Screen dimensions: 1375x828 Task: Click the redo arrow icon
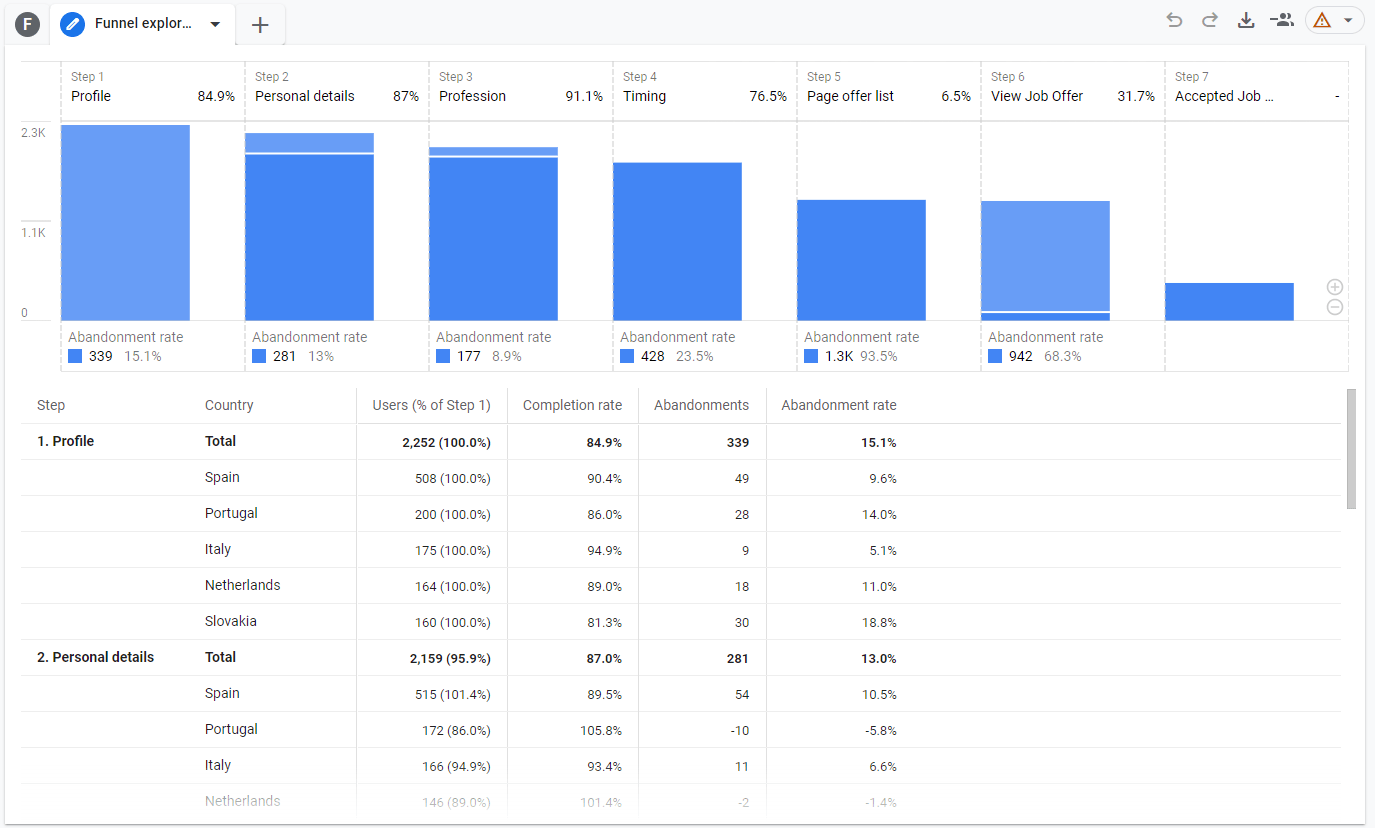tap(1210, 21)
